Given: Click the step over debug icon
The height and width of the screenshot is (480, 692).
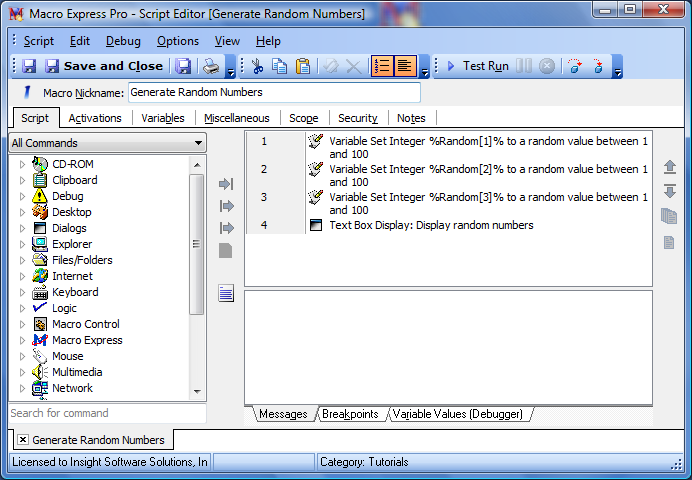Looking at the screenshot, I should [x=575, y=66].
